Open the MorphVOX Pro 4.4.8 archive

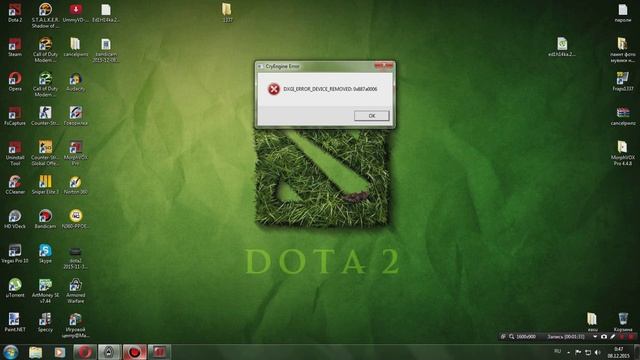point(622,153)
